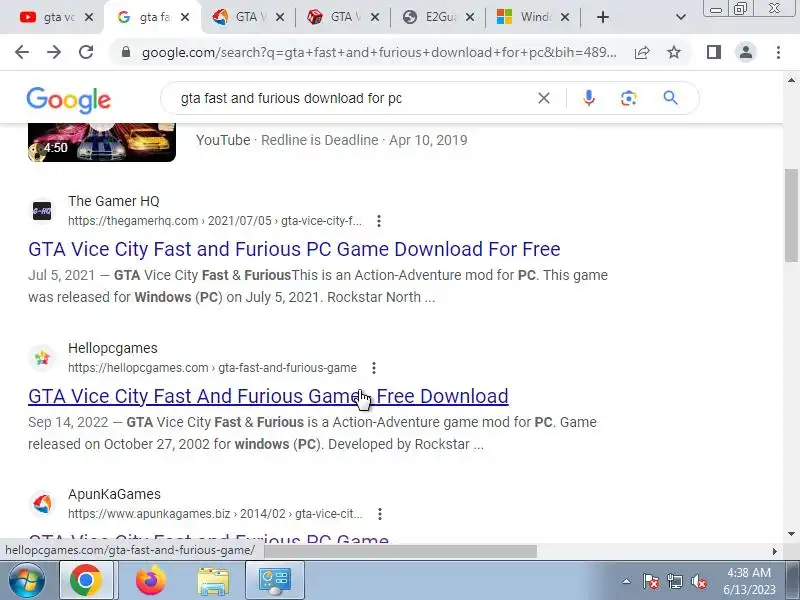This screenshot has width=800, height=600.
Task: Open the tab search dropdown arrow
Action: pos(680,17)
